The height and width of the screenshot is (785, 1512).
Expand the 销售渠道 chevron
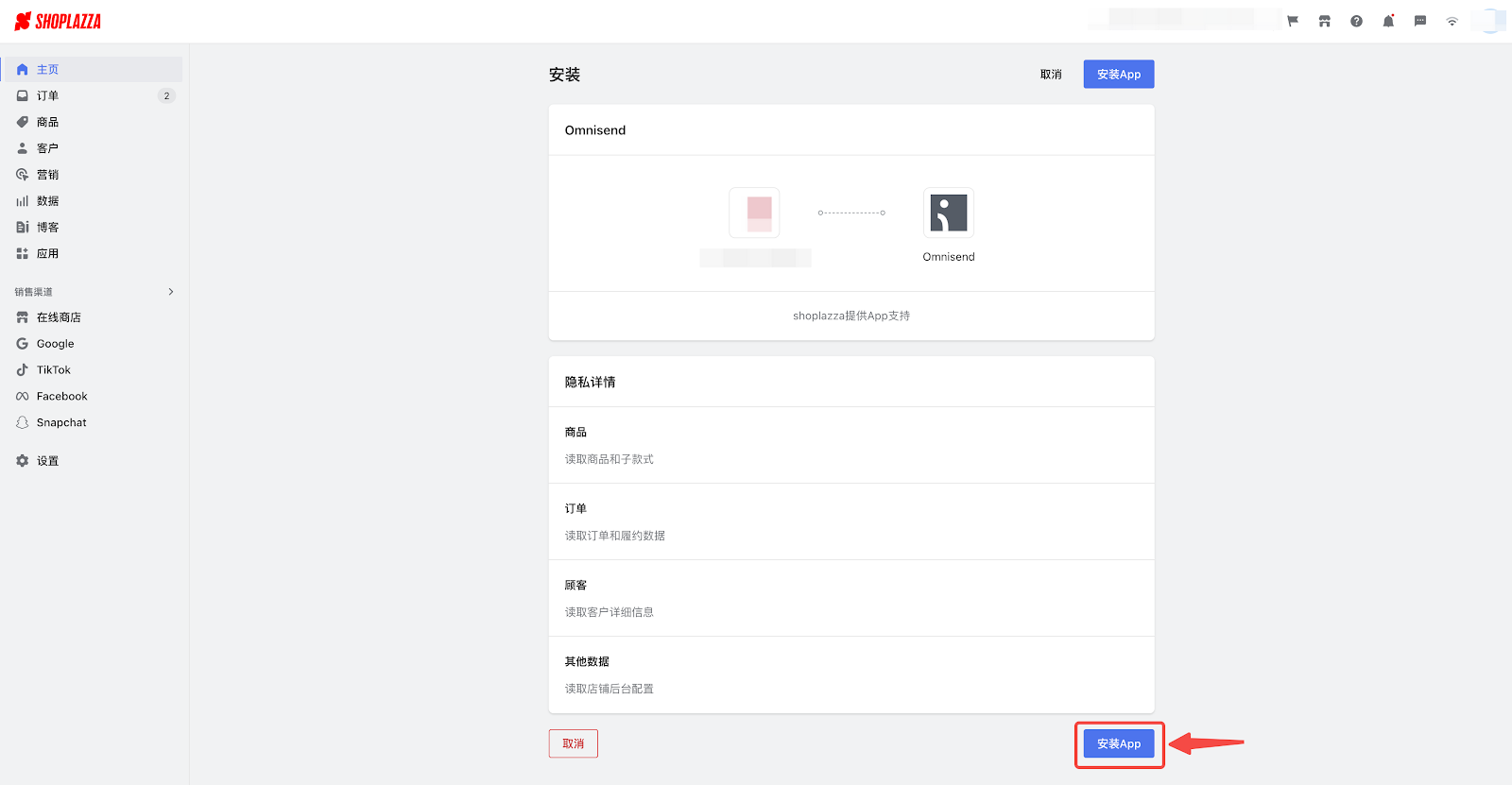coord(171,292)
